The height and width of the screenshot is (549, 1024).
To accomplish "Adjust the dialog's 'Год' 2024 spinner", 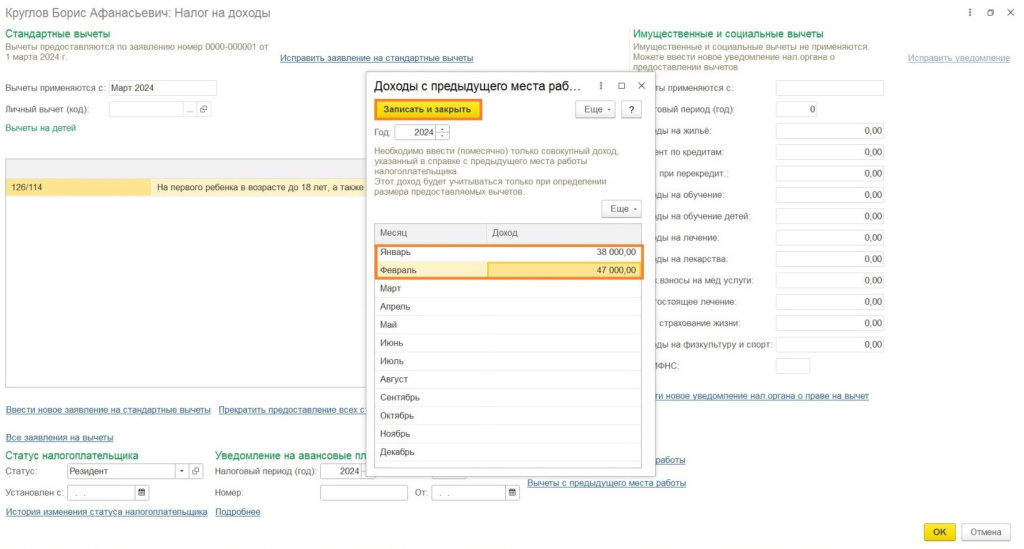I will [x=443, y=132].
